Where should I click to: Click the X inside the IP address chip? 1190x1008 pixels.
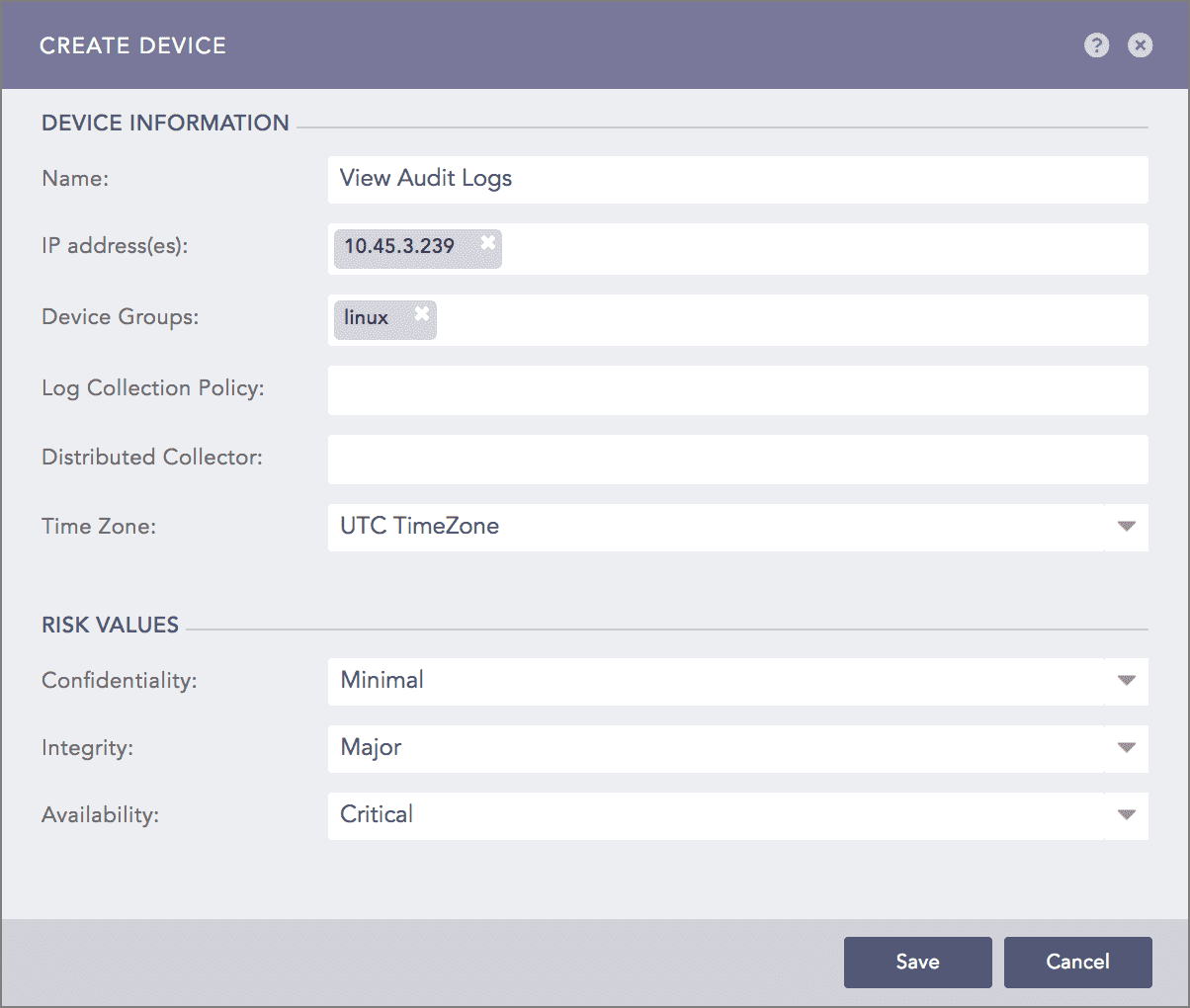pos(487,241)
